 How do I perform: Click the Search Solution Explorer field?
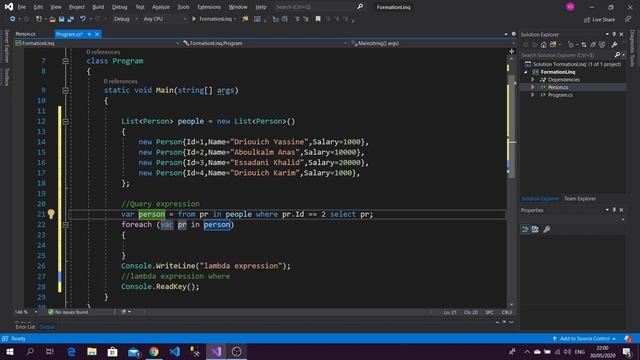coord(567,55)
